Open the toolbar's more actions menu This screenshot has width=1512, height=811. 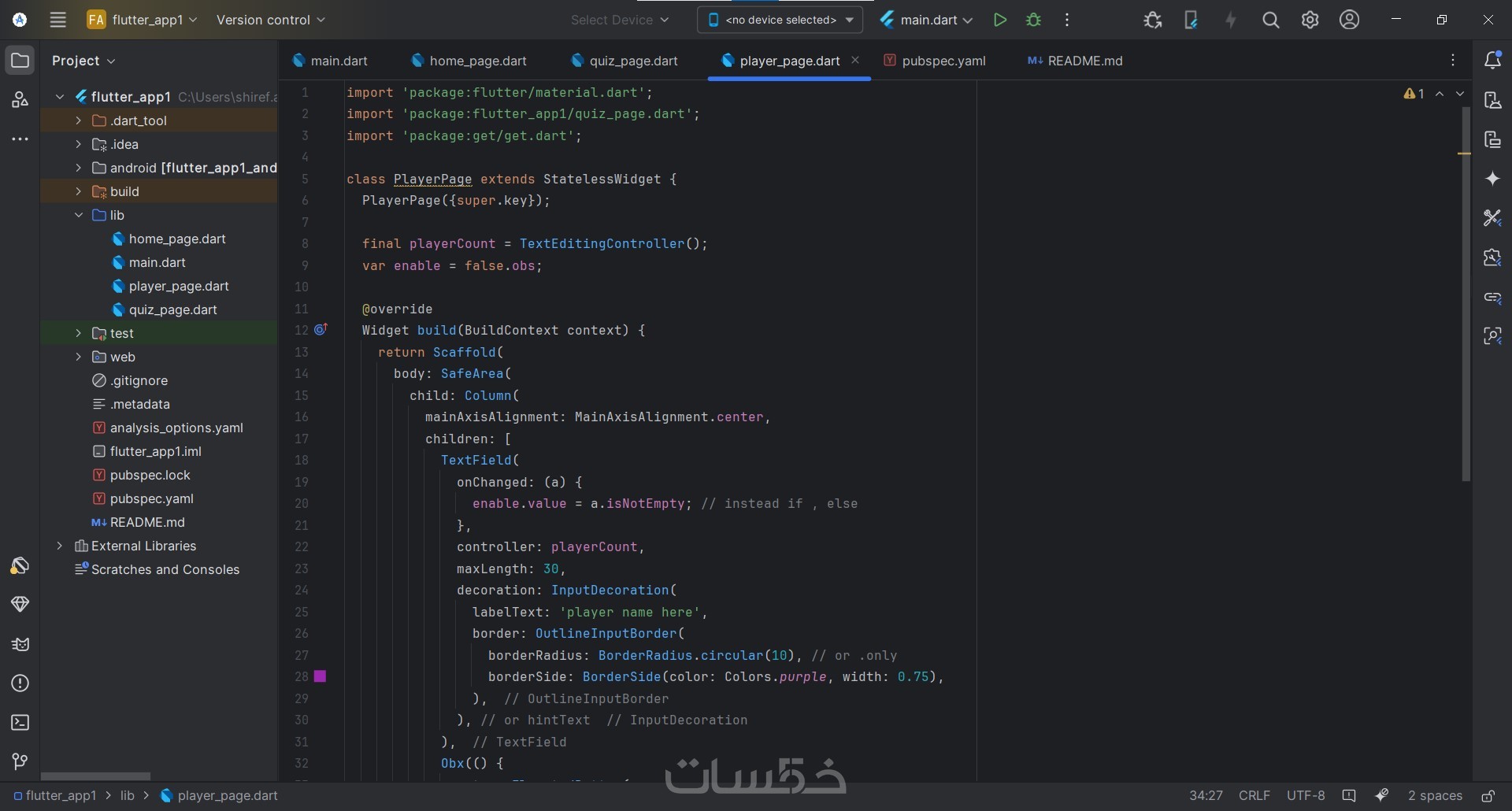pos(1067,20)
